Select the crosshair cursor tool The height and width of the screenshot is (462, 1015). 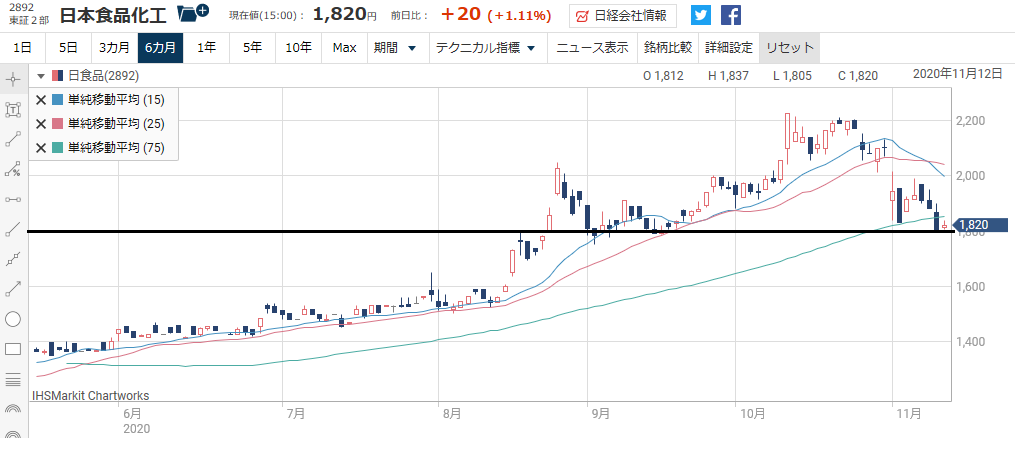[x=13, y=80]
